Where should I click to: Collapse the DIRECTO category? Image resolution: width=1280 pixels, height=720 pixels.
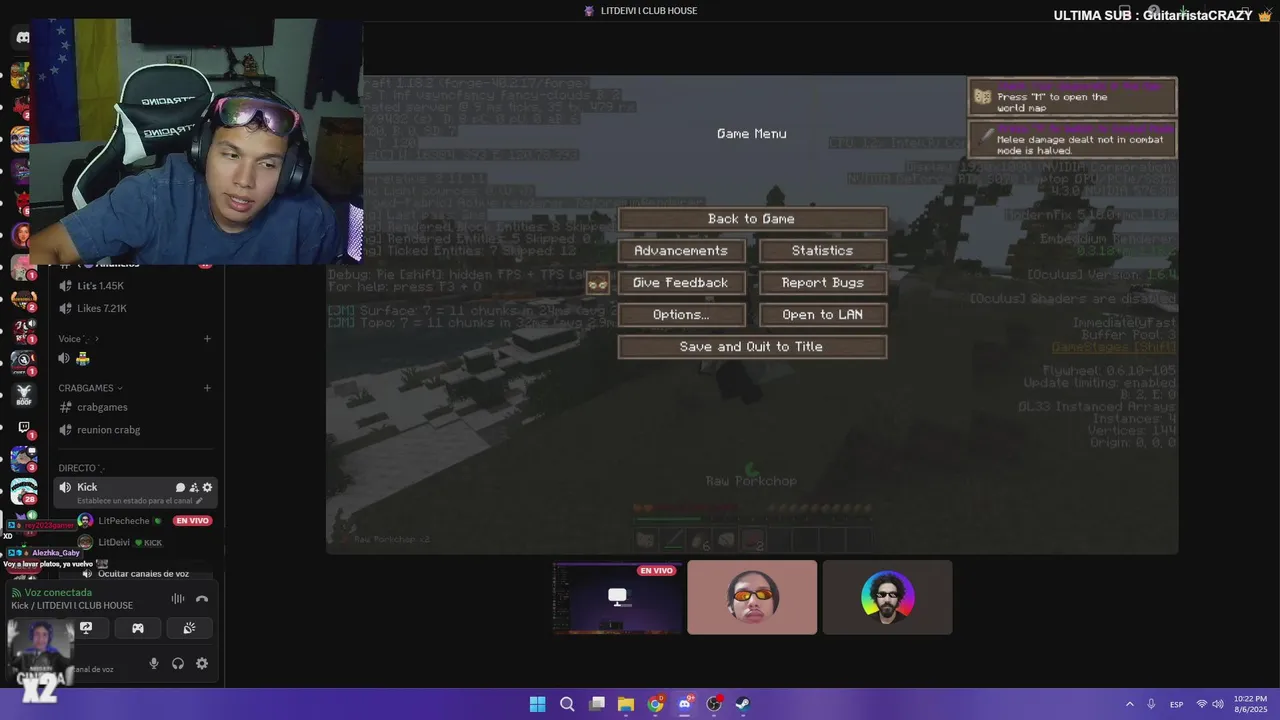(x=81, y=468)
